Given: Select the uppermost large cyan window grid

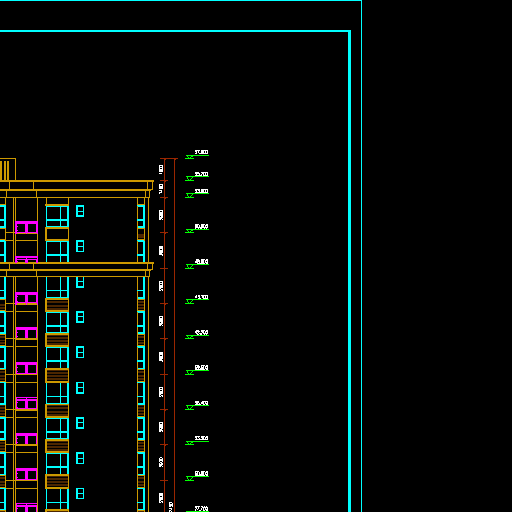Looking at the screenshot, I should 57,216.
